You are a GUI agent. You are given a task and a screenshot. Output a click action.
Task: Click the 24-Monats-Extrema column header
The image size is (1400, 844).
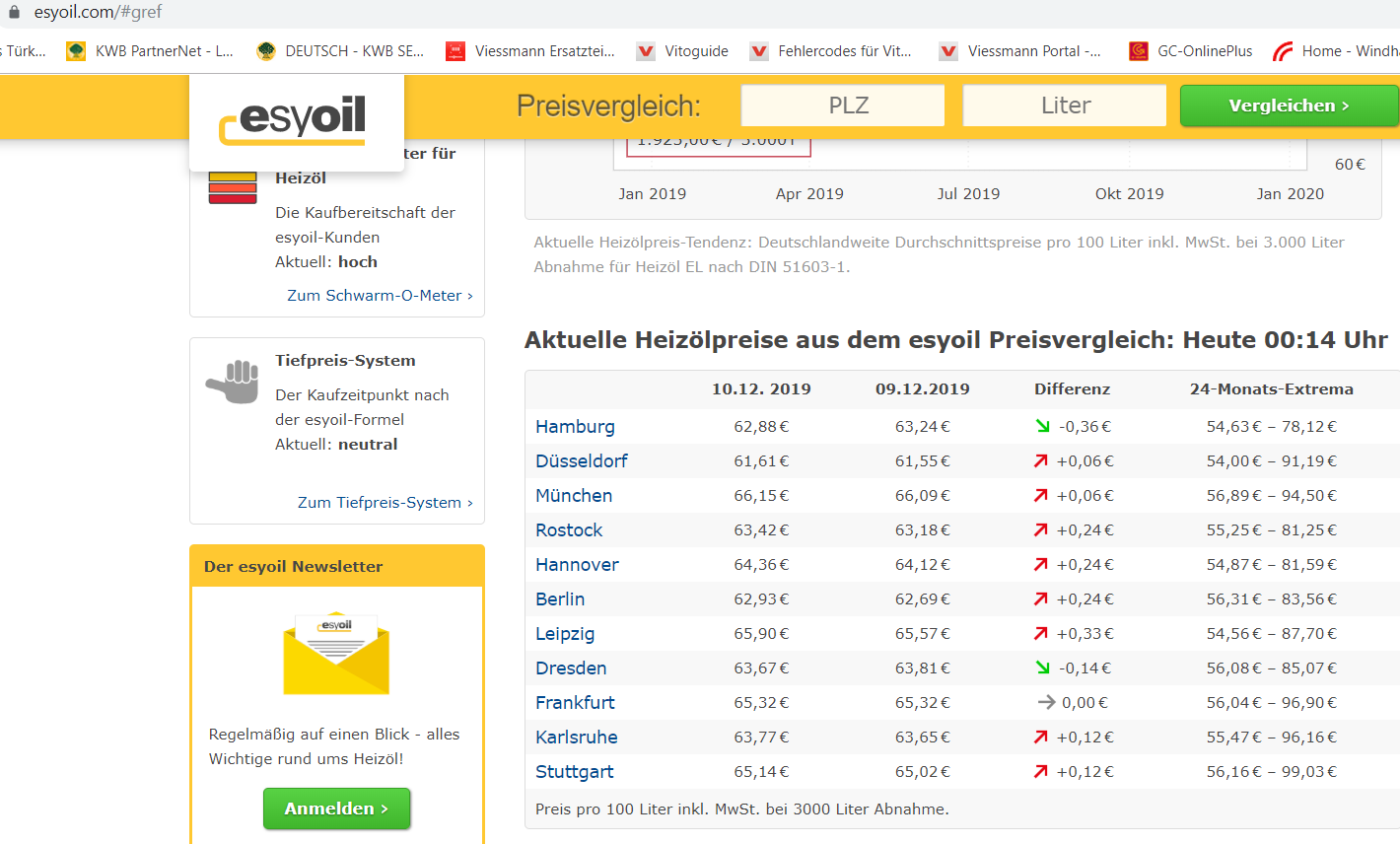(x=1272, y=388)
